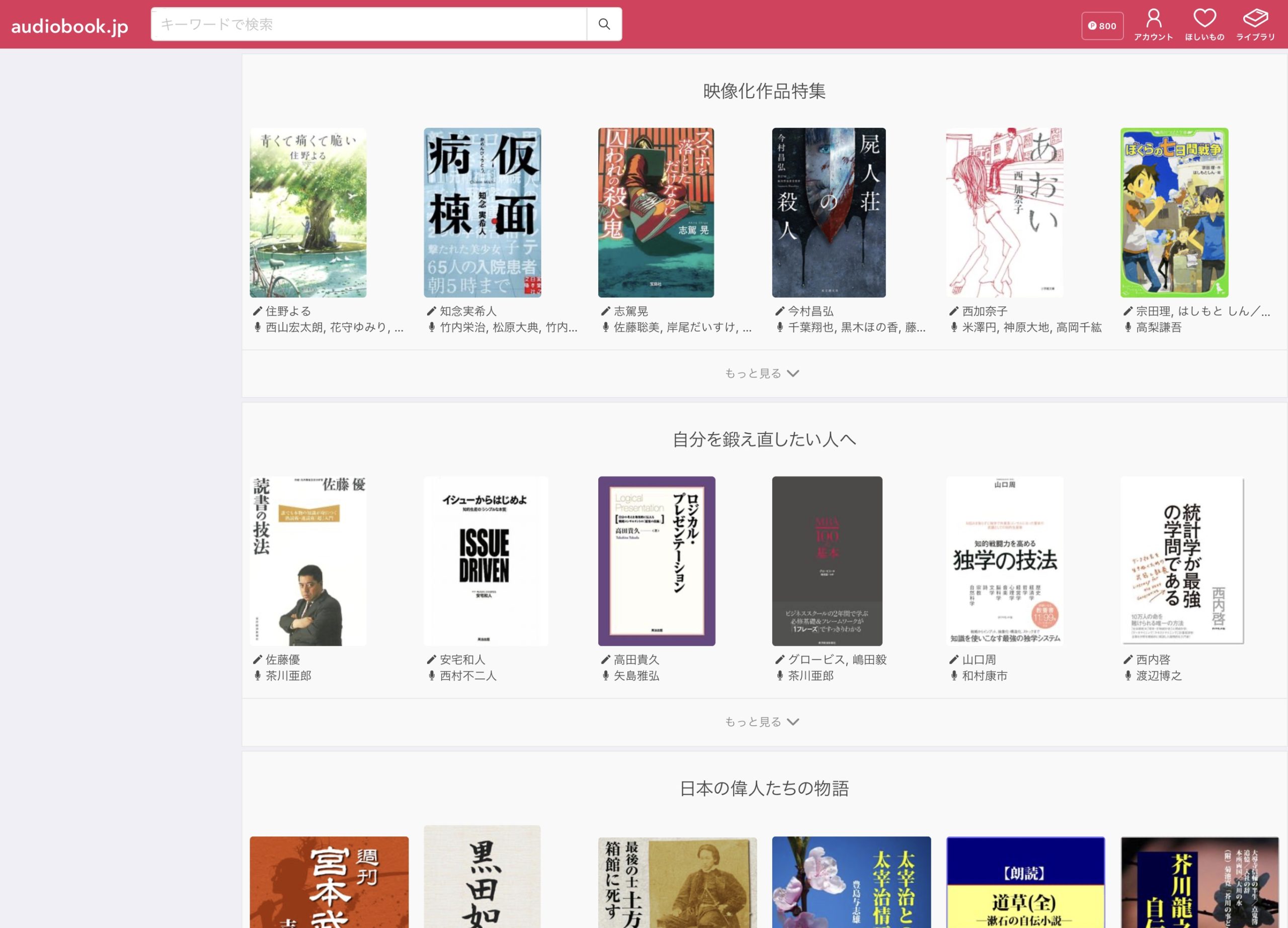
Task: Open the あおい book cover
Action: [1005, 212]
